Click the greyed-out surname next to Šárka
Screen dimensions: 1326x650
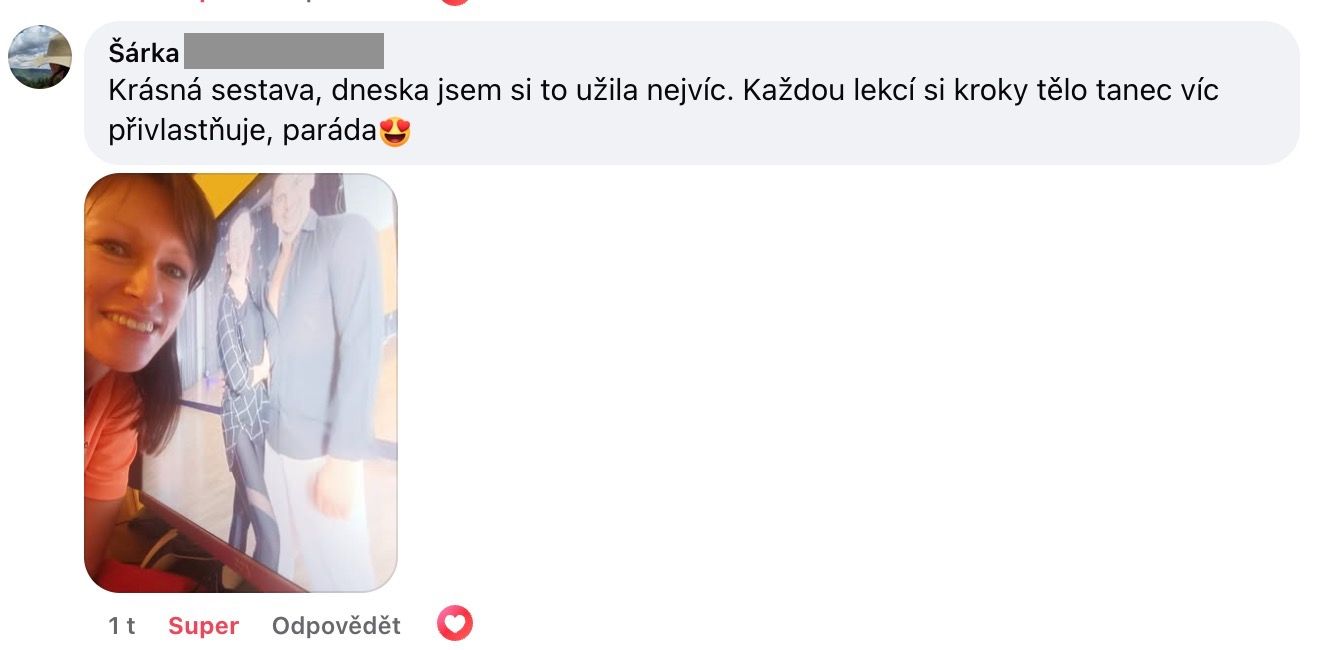[x=284, y=51]
